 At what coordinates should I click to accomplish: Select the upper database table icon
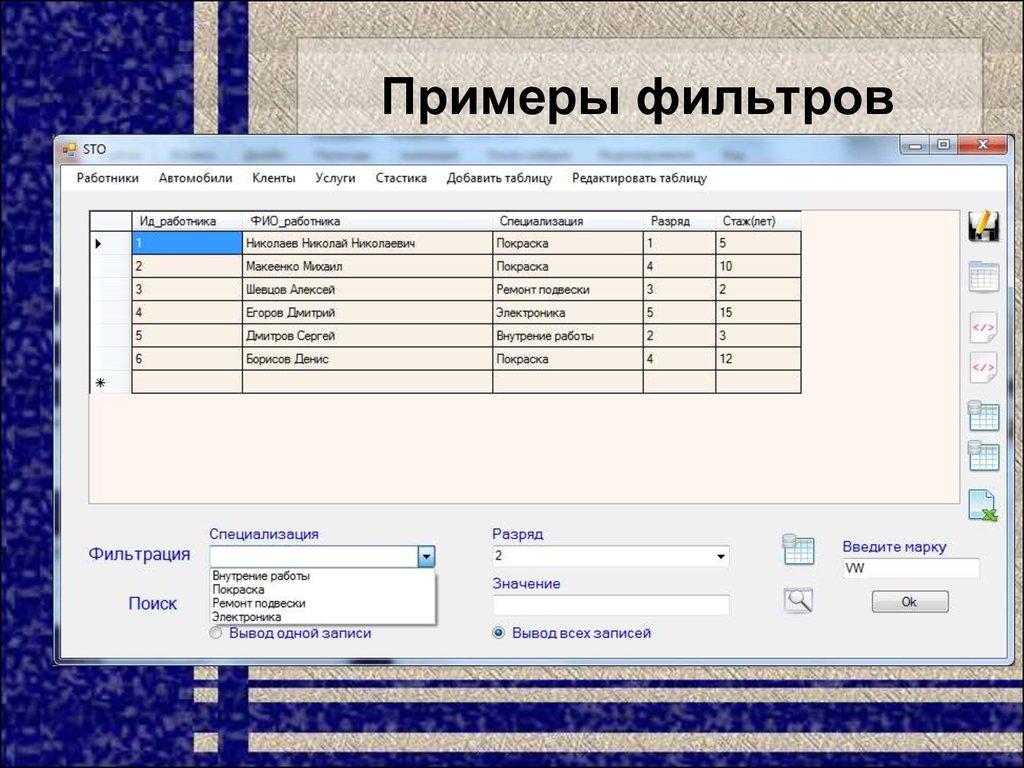[x=982, y=417]
